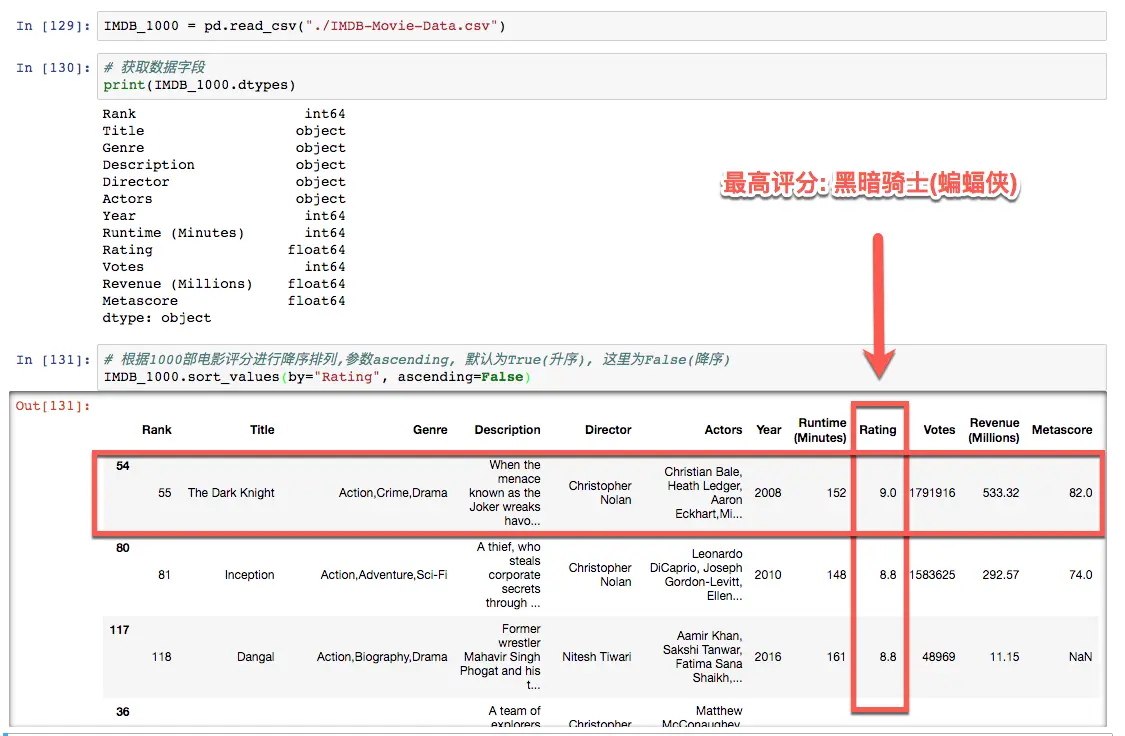This screenshot has width=1125, height=736.
Task: Click the votes value 1791916
Action: 932,493
